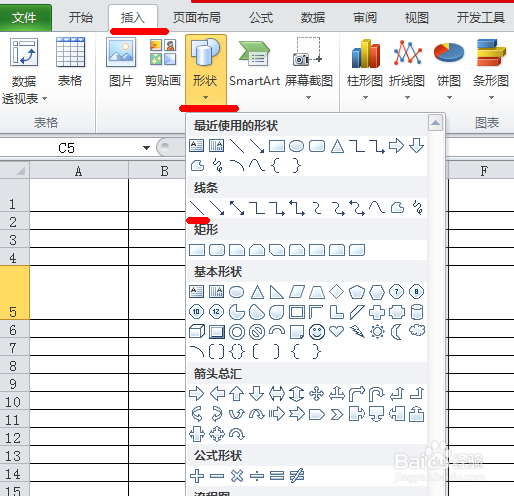514x496 pixels.
Task: Select the plain rectangle under 矩形
Action: 197,250
